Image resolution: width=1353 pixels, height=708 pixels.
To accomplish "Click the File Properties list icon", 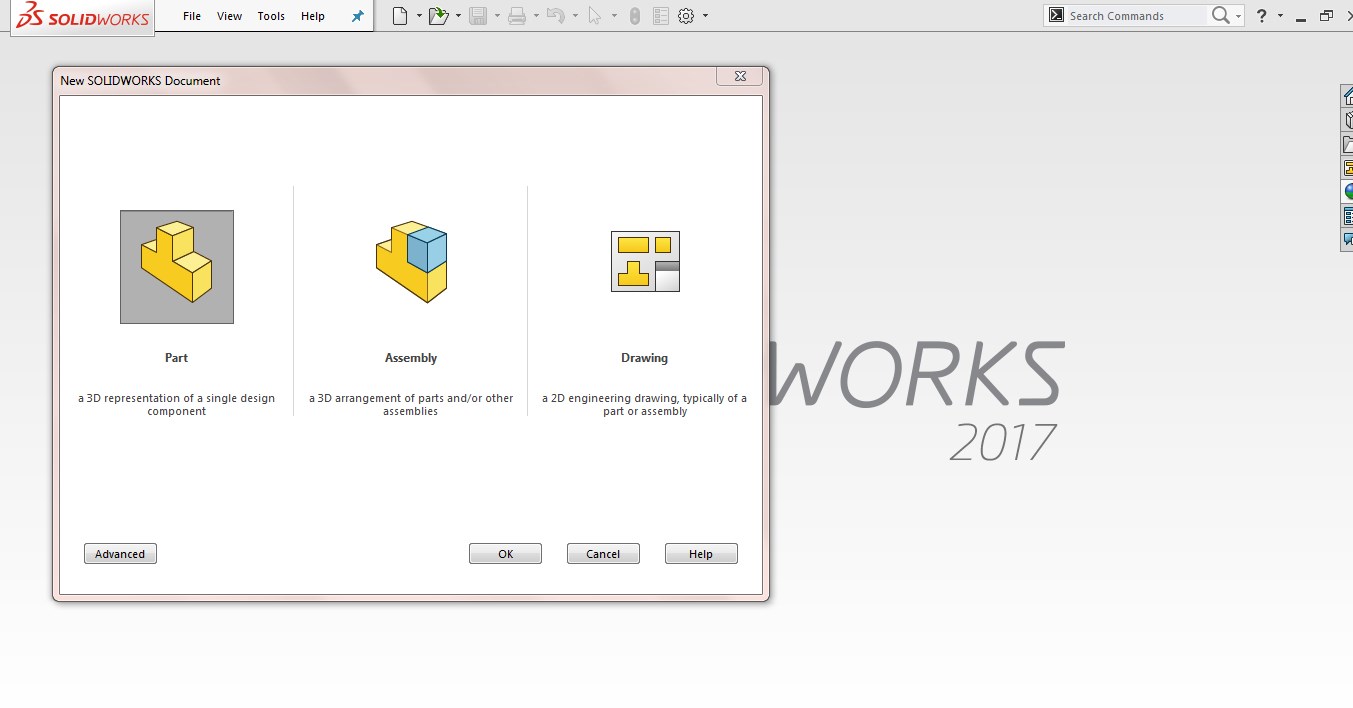I will coord(660,16).
